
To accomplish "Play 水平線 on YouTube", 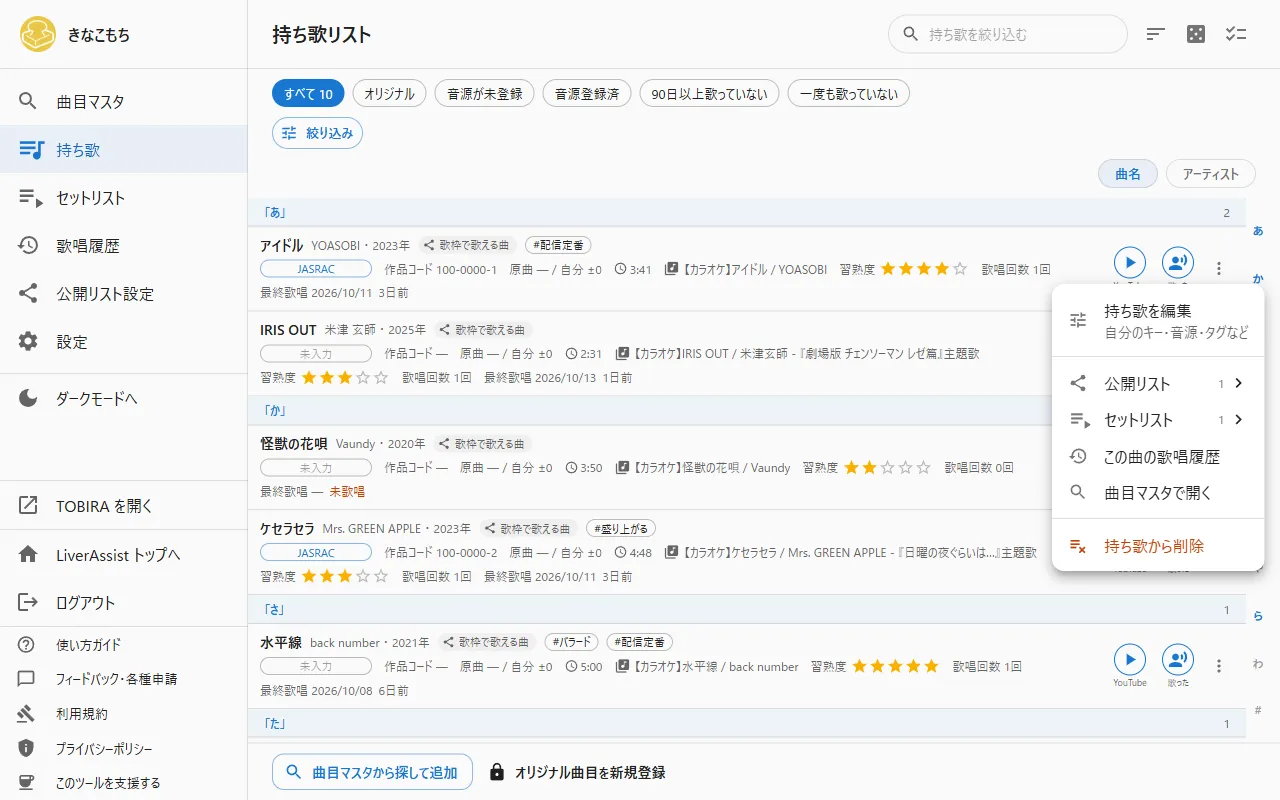I will tap(1130, 660).
